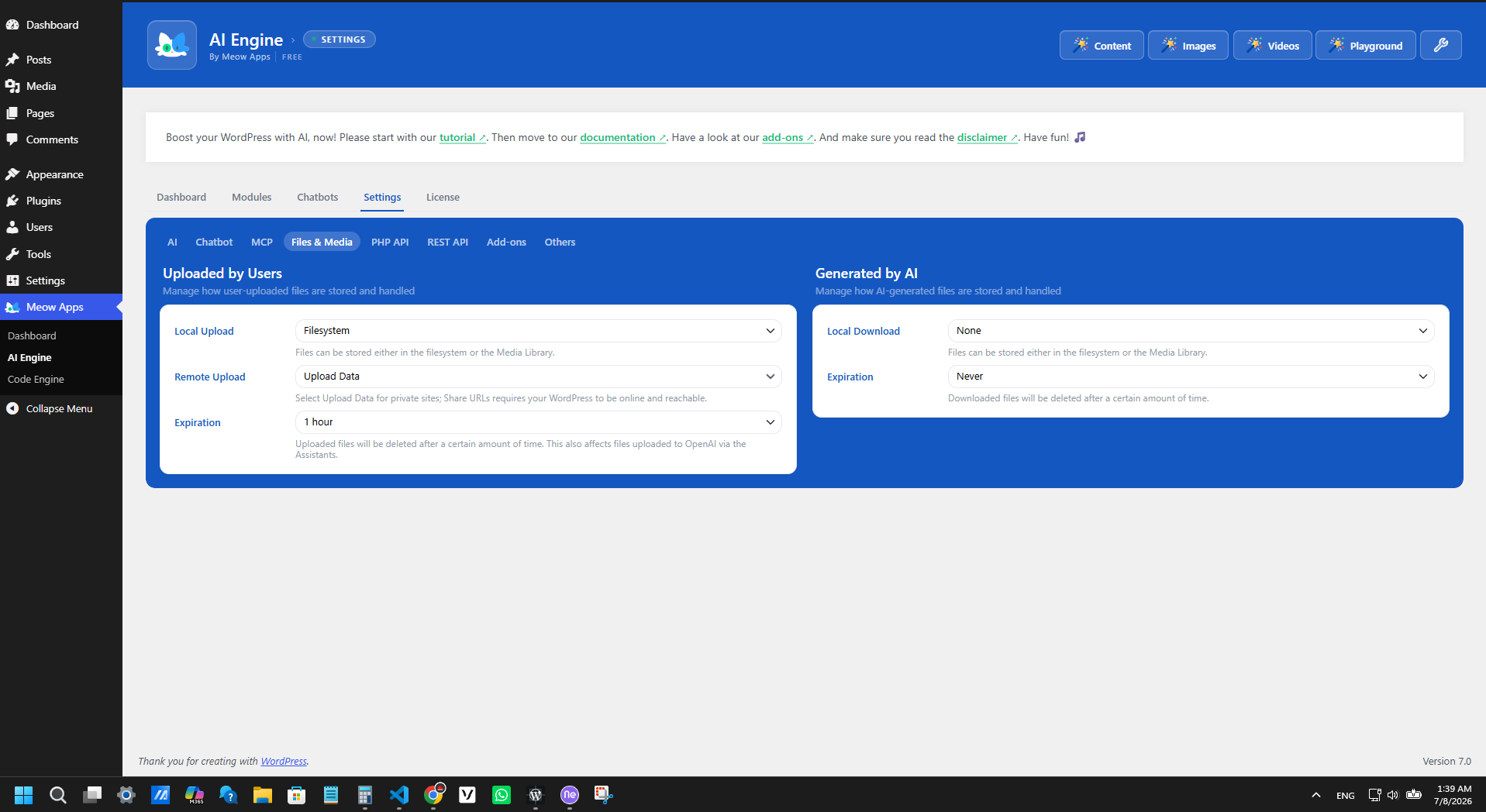
Task: Open the volume control in system tray
Action: point(1393,795)
